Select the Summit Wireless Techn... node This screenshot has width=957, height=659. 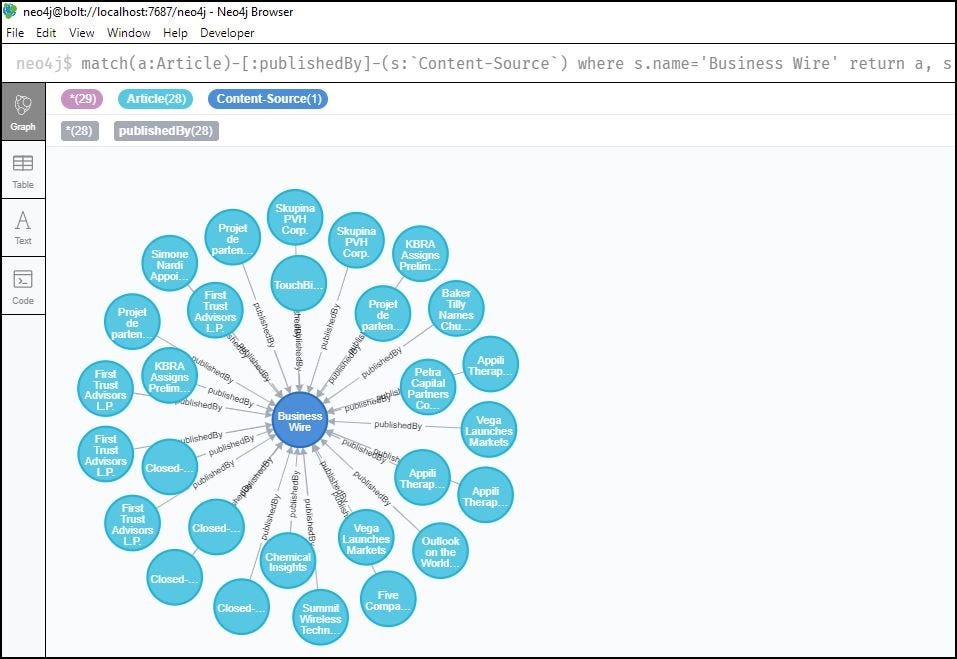tap(320, 618)
